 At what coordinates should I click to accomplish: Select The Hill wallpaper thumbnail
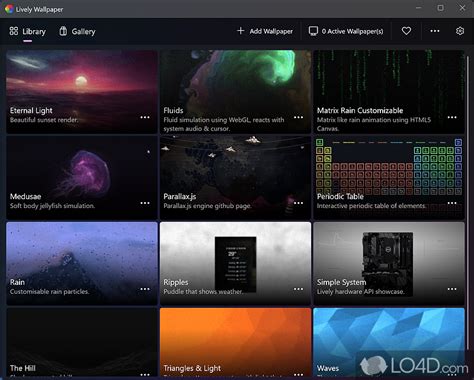[x=82, y=342]
